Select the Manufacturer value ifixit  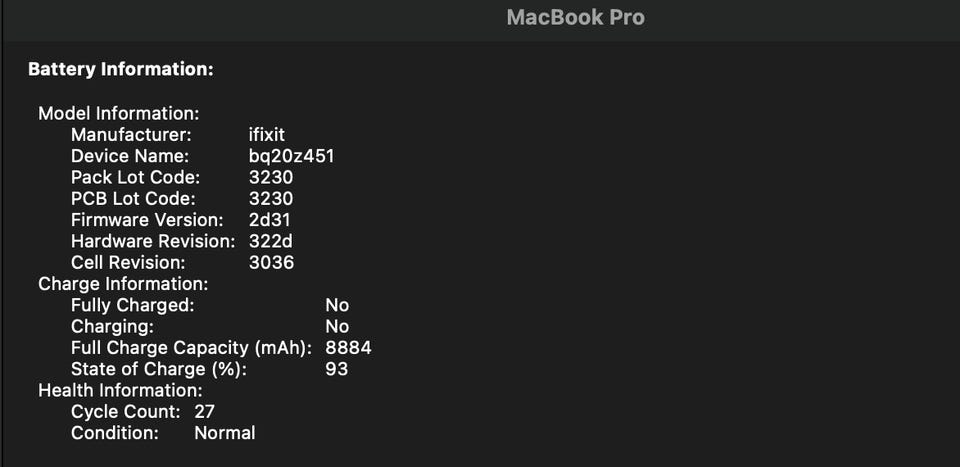coord(269,134)
